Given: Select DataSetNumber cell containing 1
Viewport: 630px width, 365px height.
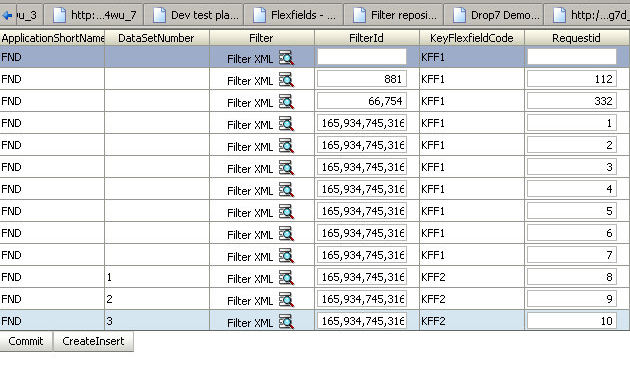Looking at the screenshot, I should 157,277.
